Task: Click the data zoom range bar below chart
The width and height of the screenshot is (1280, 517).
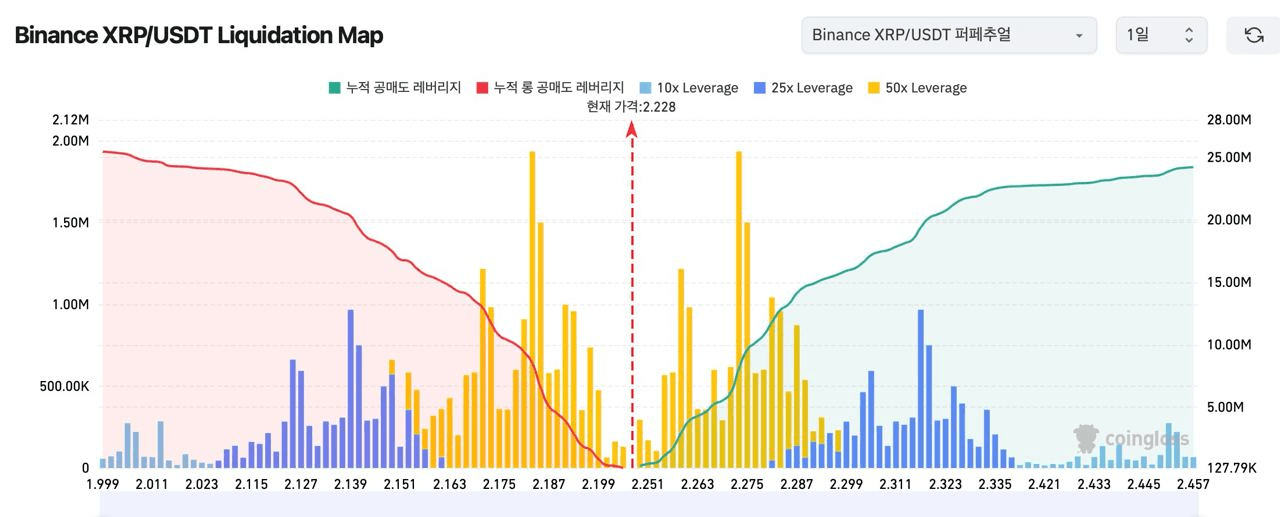Action: pyautogui.click(x=648, y=505)
